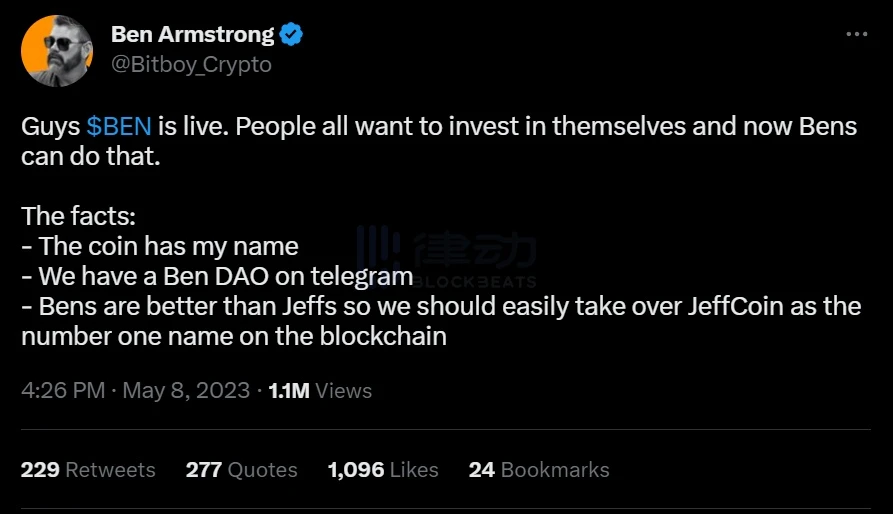Viewport: 893px width, 514px height.
Task: Click the BlockBeats watermark bar logo
Action: point(378,248)
